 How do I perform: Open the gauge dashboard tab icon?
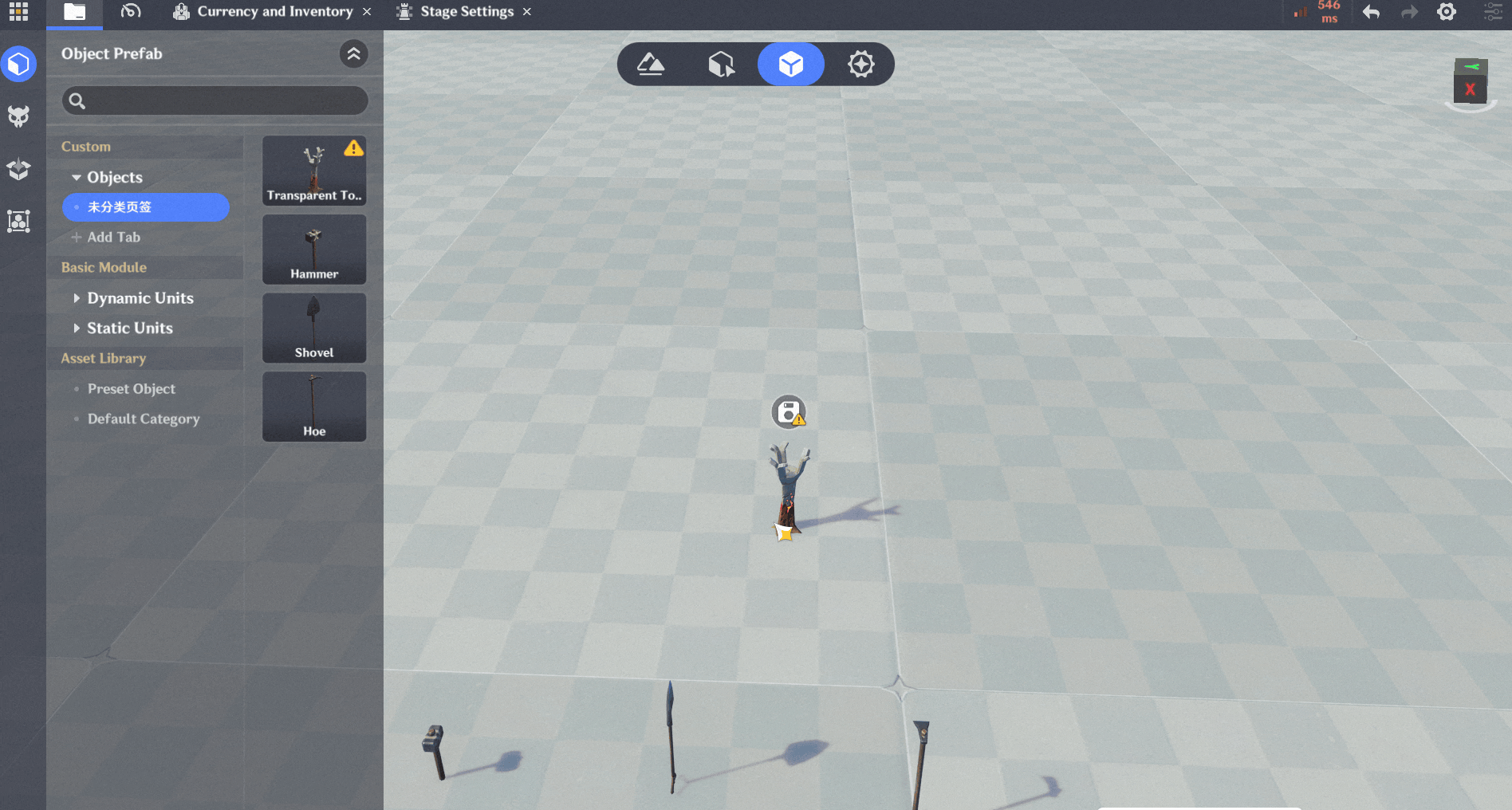point(131,11)
